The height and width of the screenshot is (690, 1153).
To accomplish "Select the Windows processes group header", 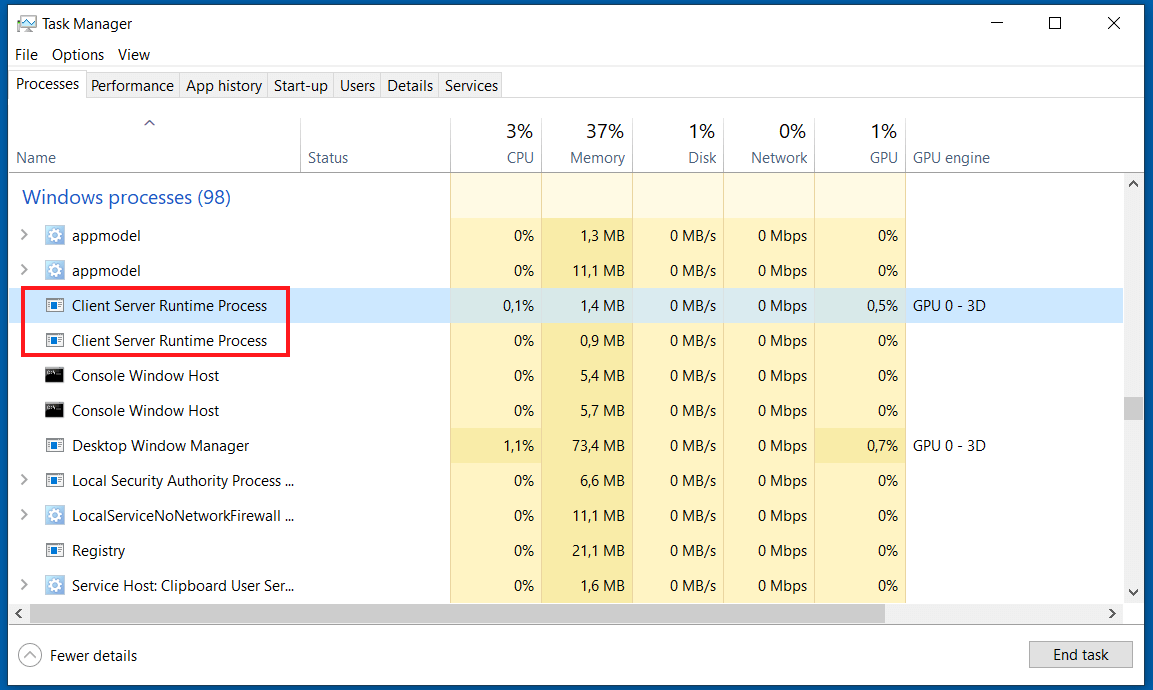I will click(x=126, y=197).
